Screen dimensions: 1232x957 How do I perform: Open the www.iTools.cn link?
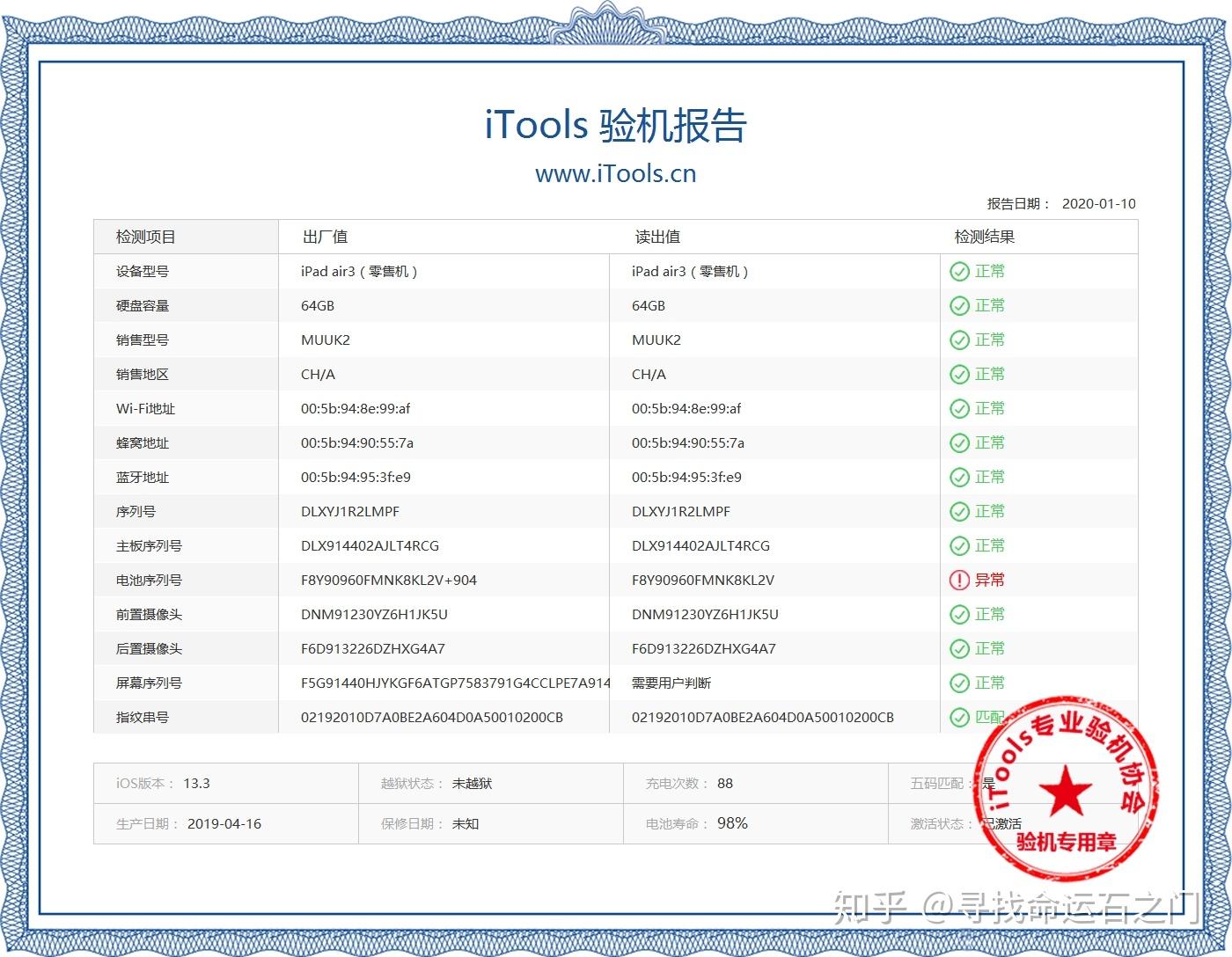[615, 173]
